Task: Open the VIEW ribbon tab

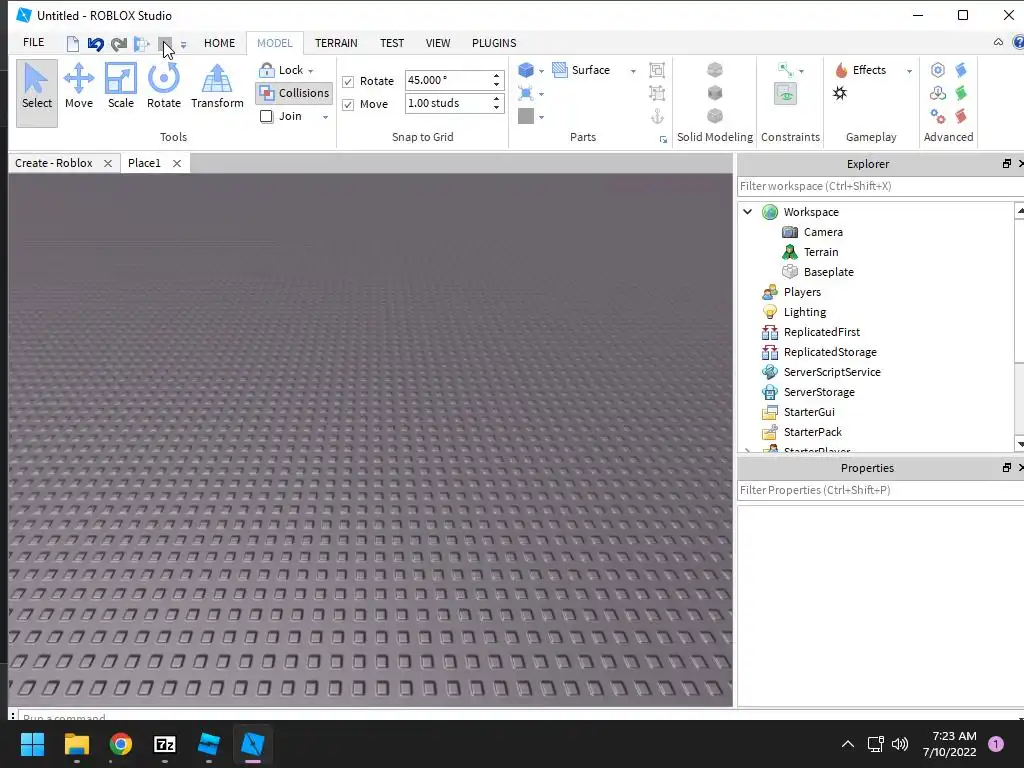Action: point(438,43)
